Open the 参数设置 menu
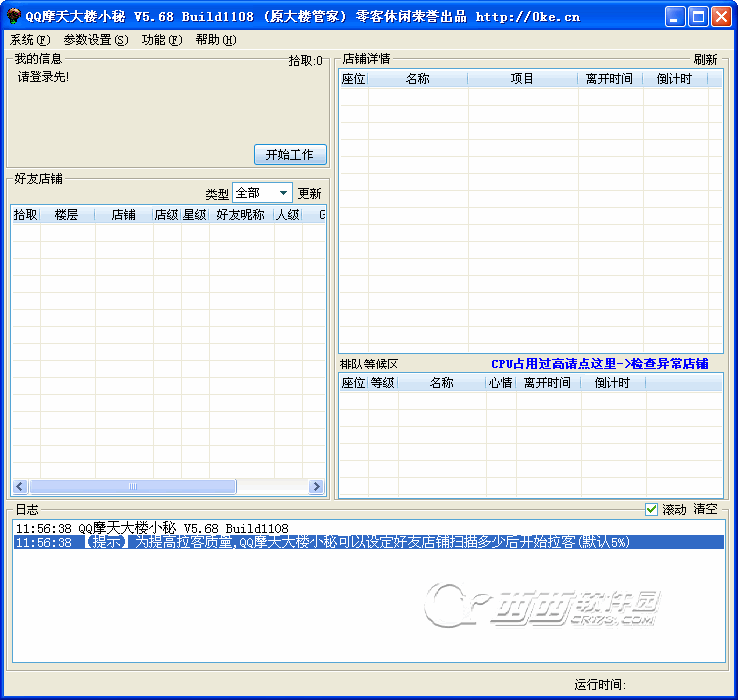 95,40
